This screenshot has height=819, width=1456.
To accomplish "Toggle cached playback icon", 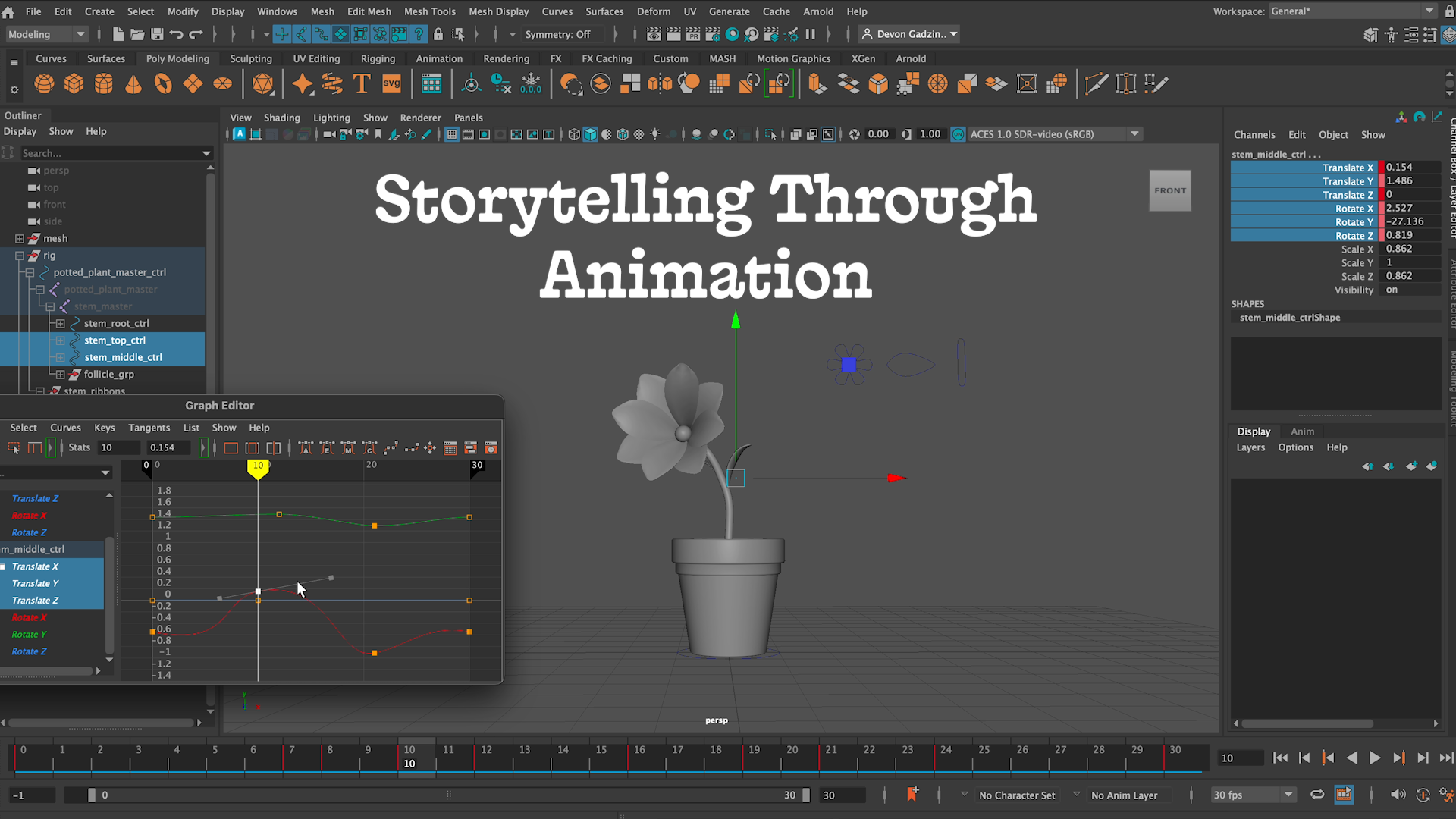I will click(1344, 795).
